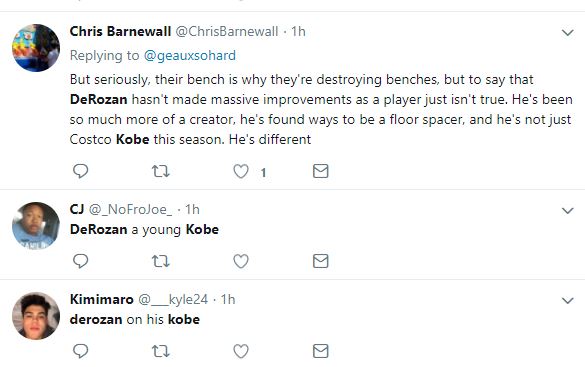Send Kimimaro's tweet via direct message
585x367 pixels.
[320, 351]
